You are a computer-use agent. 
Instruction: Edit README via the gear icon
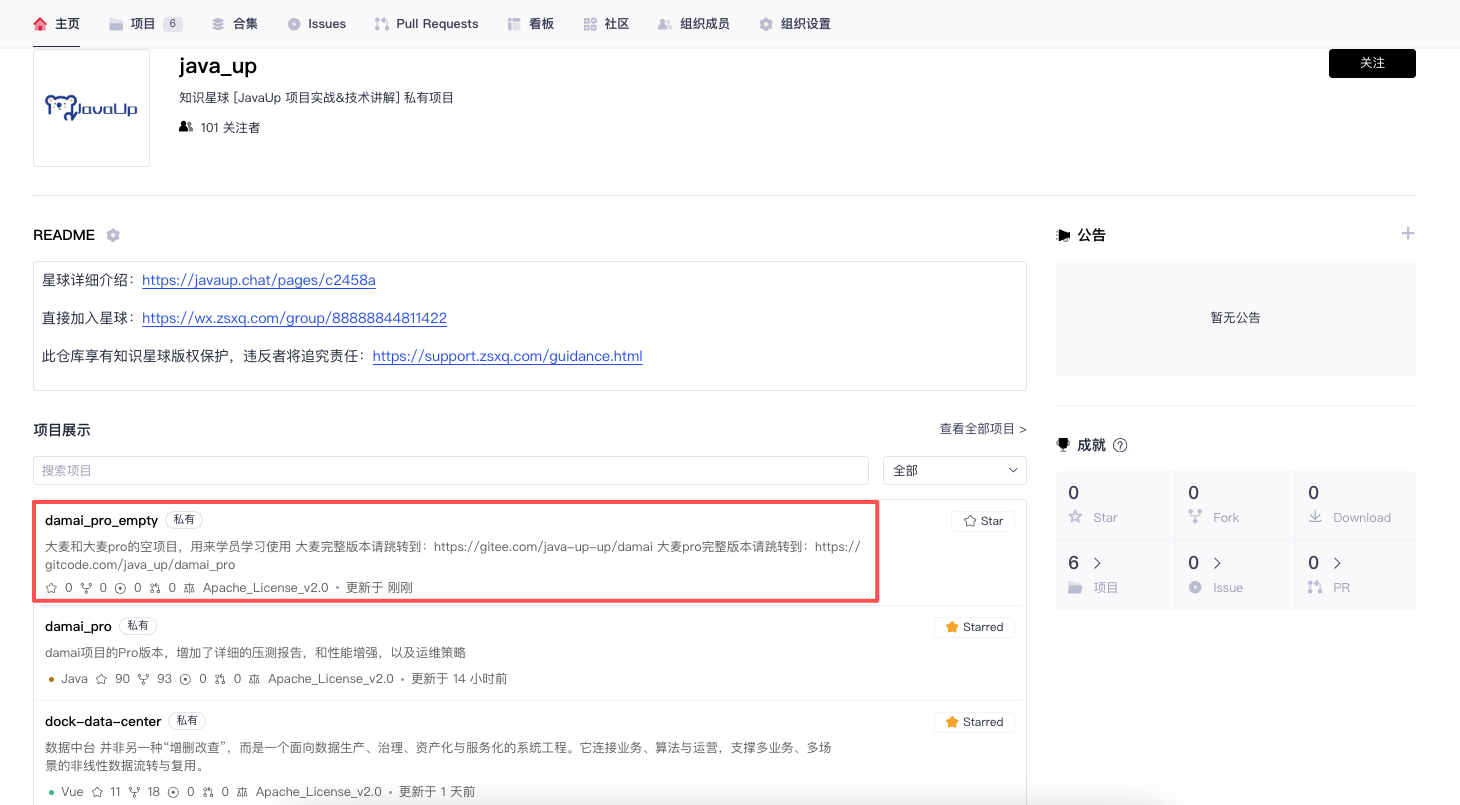click(113, 235)
